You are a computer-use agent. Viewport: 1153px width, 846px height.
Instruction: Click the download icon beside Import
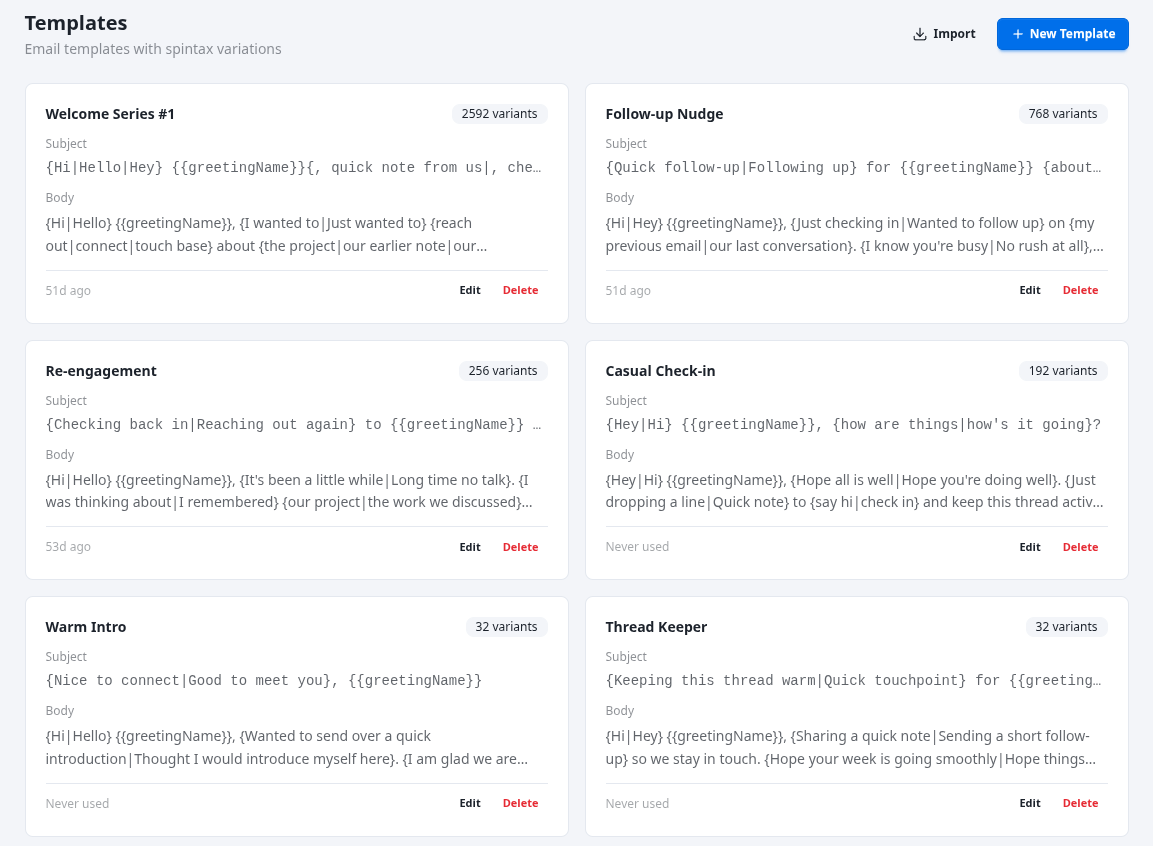point(919,33)
